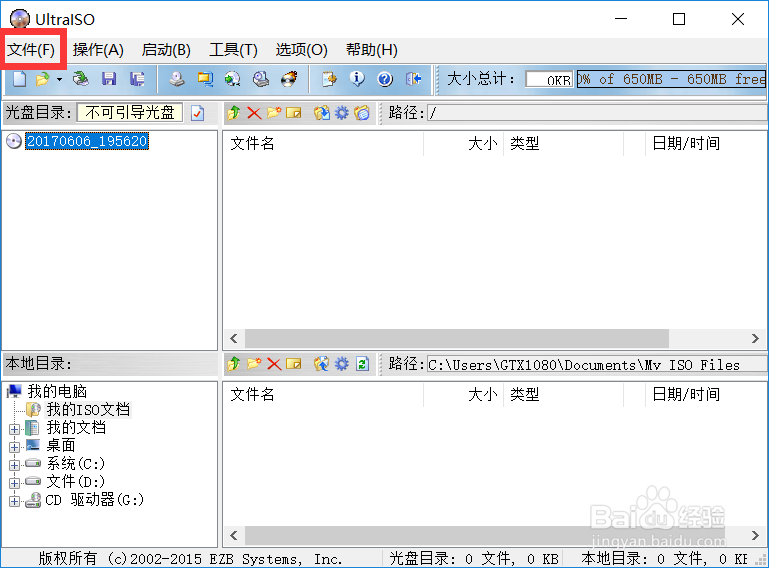769x568 pixels.
Task: Open the 帮助(H) menu
Action: 372,50
